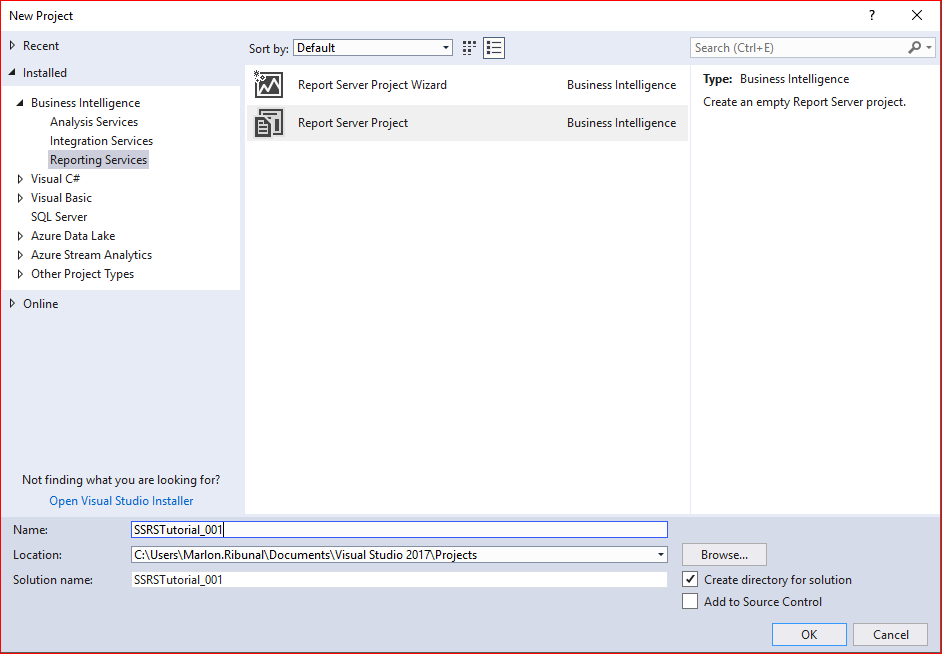Select Reporting Services in the tree
The height and width of the screenshot is (654, 942).
point(99,160)
